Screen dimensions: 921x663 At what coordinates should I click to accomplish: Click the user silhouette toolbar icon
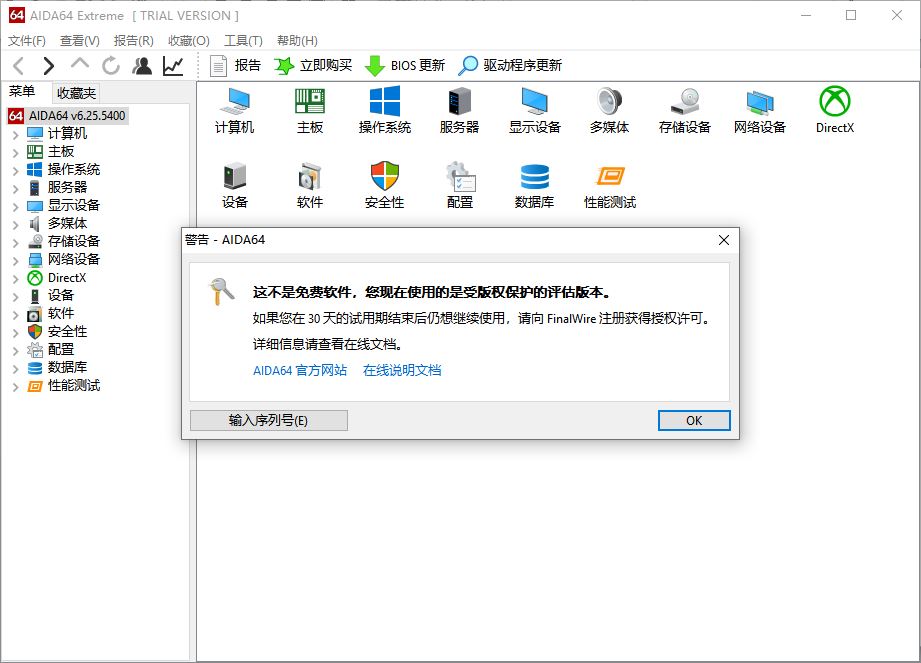click(142, 66)
